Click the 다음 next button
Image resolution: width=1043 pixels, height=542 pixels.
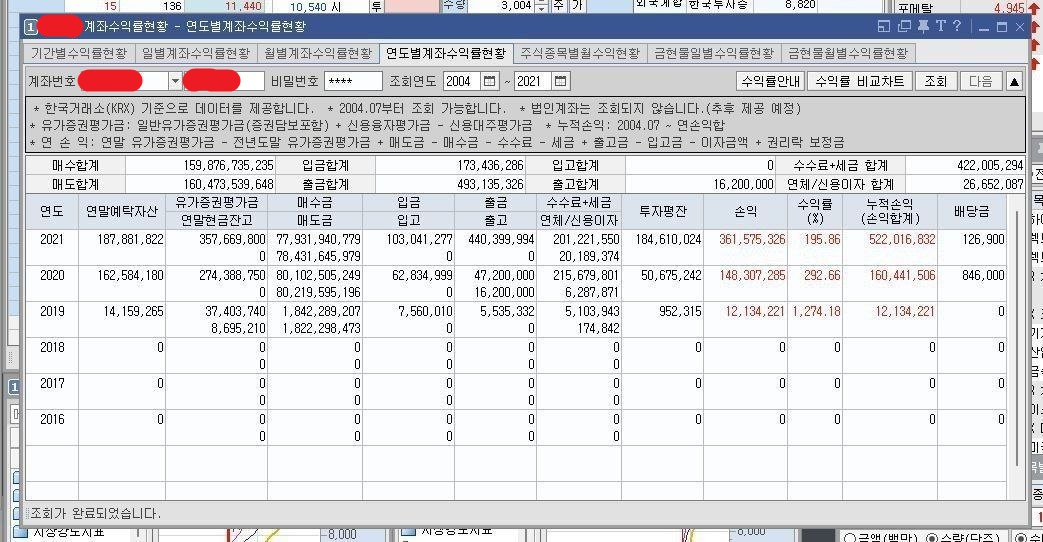[980, 81]
